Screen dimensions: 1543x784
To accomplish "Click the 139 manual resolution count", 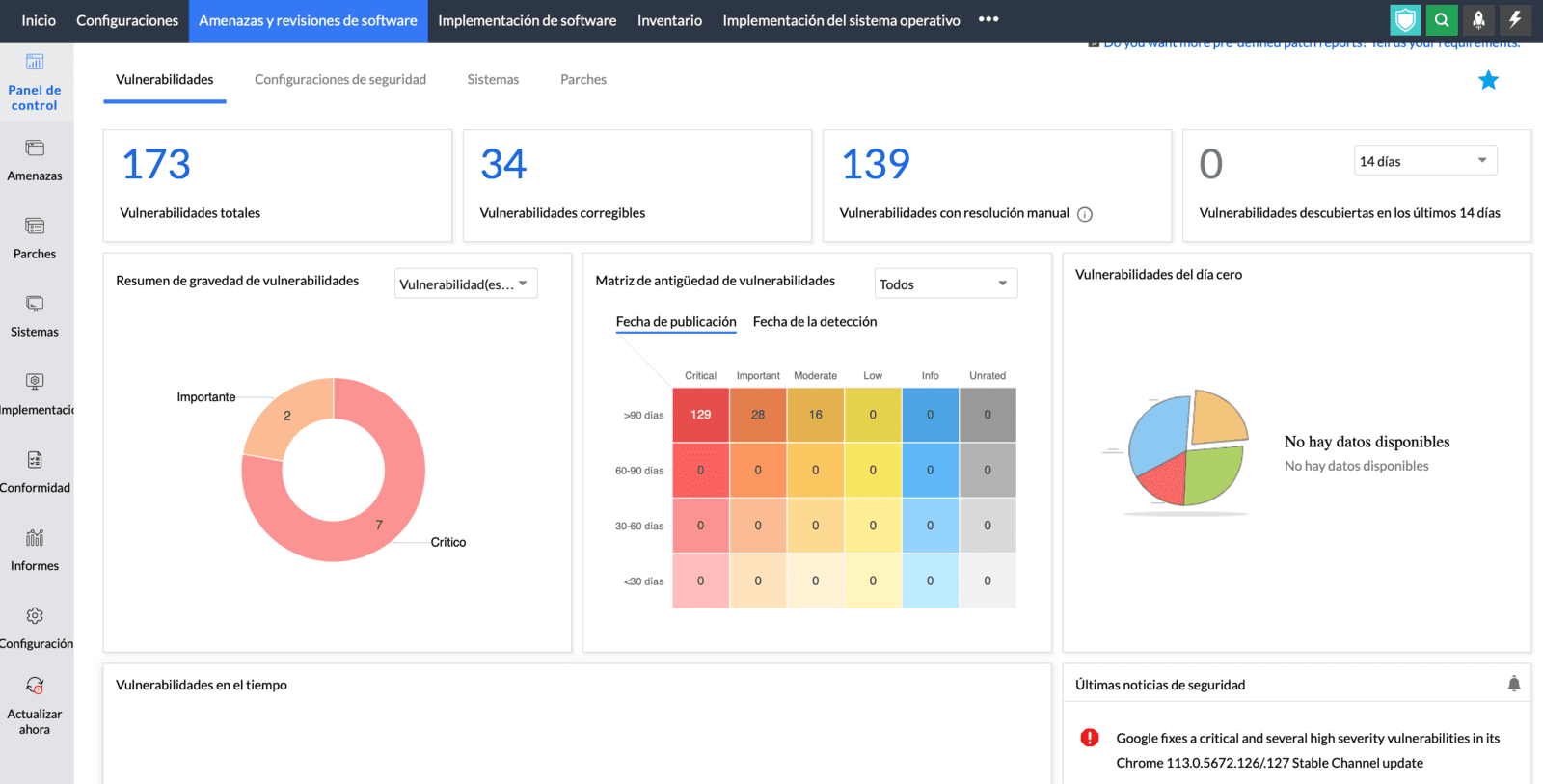I will pos(876,164).
